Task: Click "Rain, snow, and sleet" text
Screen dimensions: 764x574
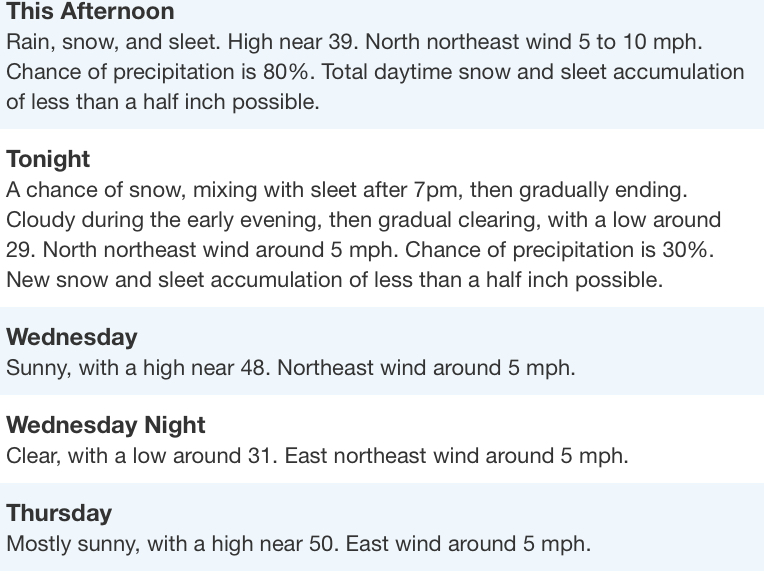Action: [112, 44]
